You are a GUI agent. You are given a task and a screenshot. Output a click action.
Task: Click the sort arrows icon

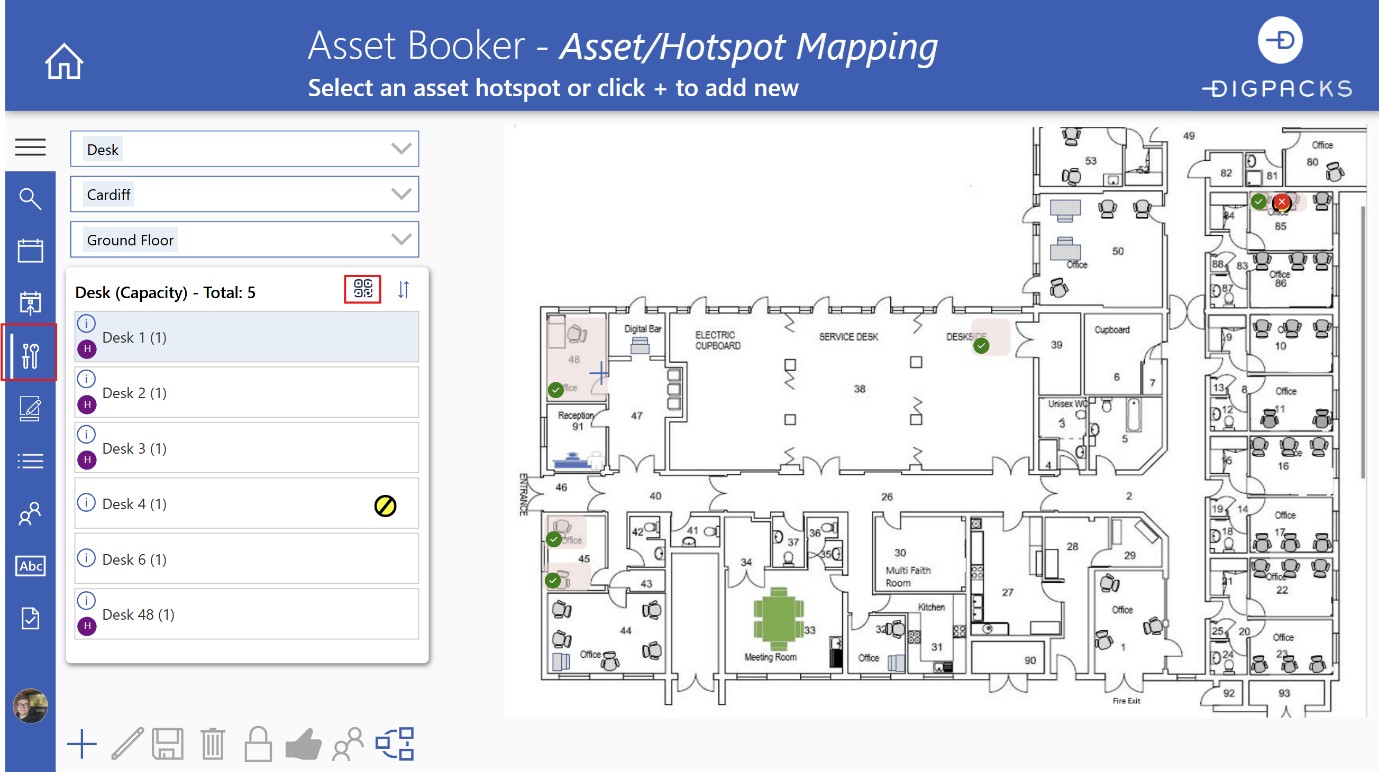click(403, 290)
